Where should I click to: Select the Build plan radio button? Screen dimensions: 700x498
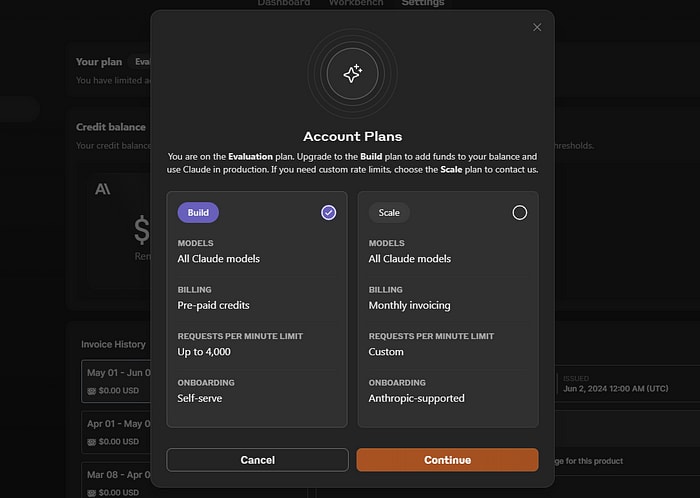[x=329, y=213]
